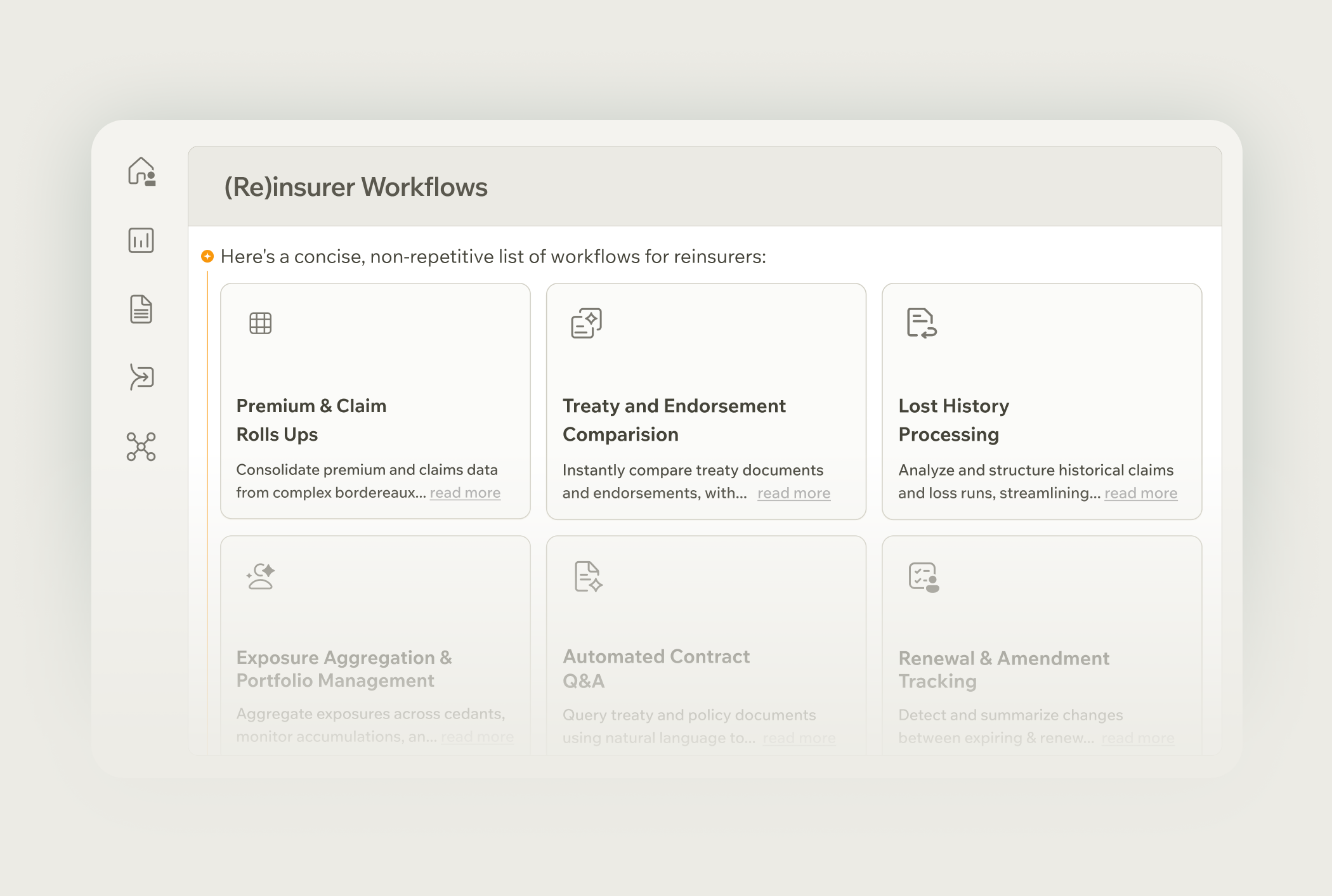Click the Lost History Processing document icon
1332x896 pixels.
921,323
